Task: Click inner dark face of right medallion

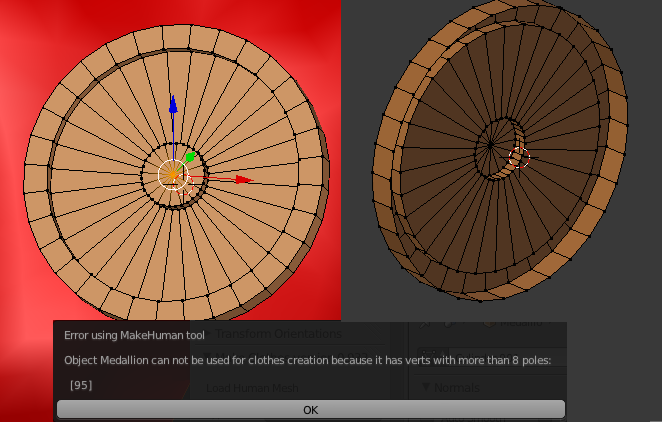Action: (x=440, y=200)
